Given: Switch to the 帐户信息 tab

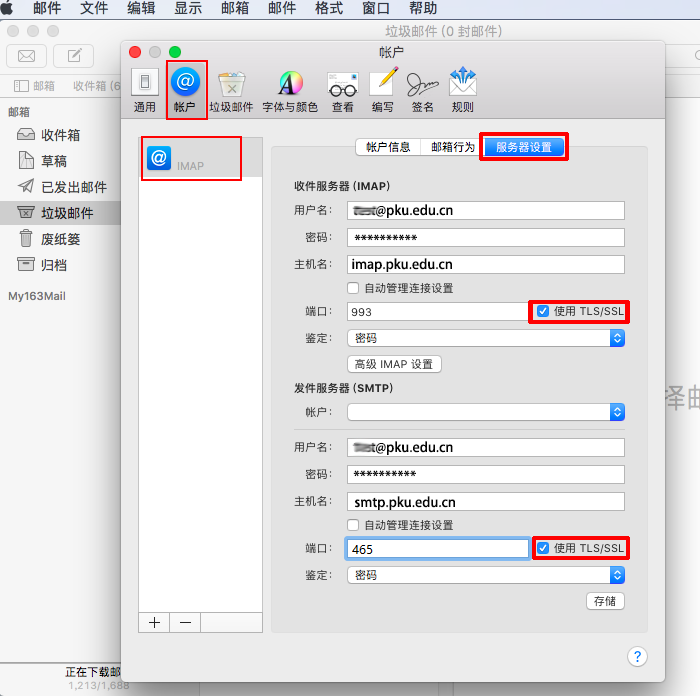Looking at the screenshot, I should click(388, 147).
